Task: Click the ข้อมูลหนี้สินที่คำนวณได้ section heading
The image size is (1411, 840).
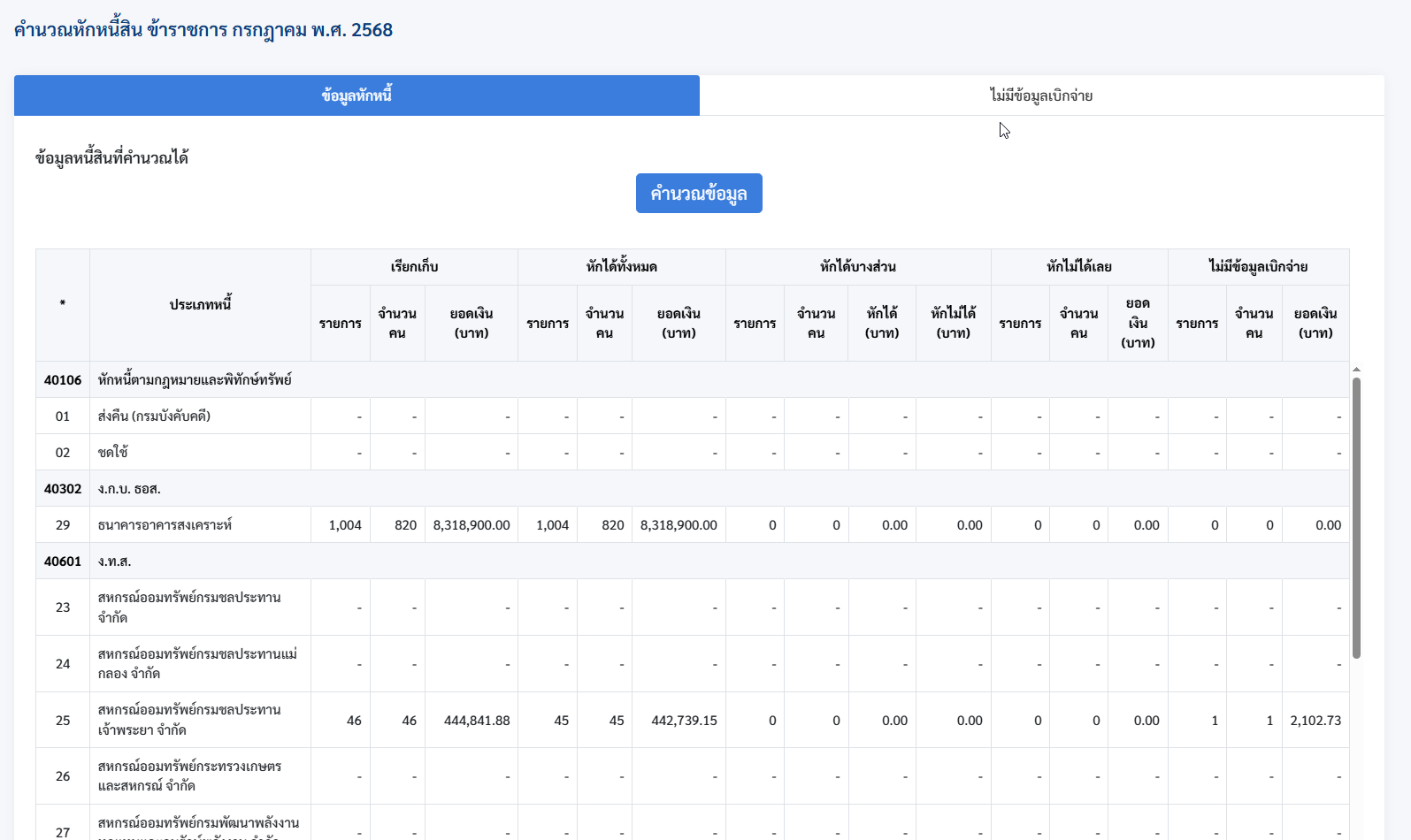Action: coord(111,158)
